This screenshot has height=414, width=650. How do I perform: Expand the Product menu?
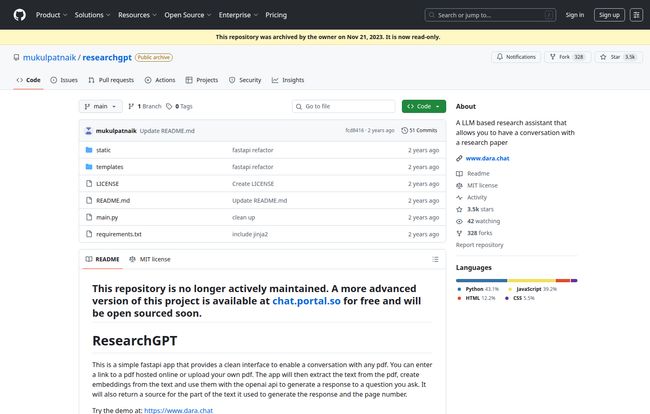51,15
